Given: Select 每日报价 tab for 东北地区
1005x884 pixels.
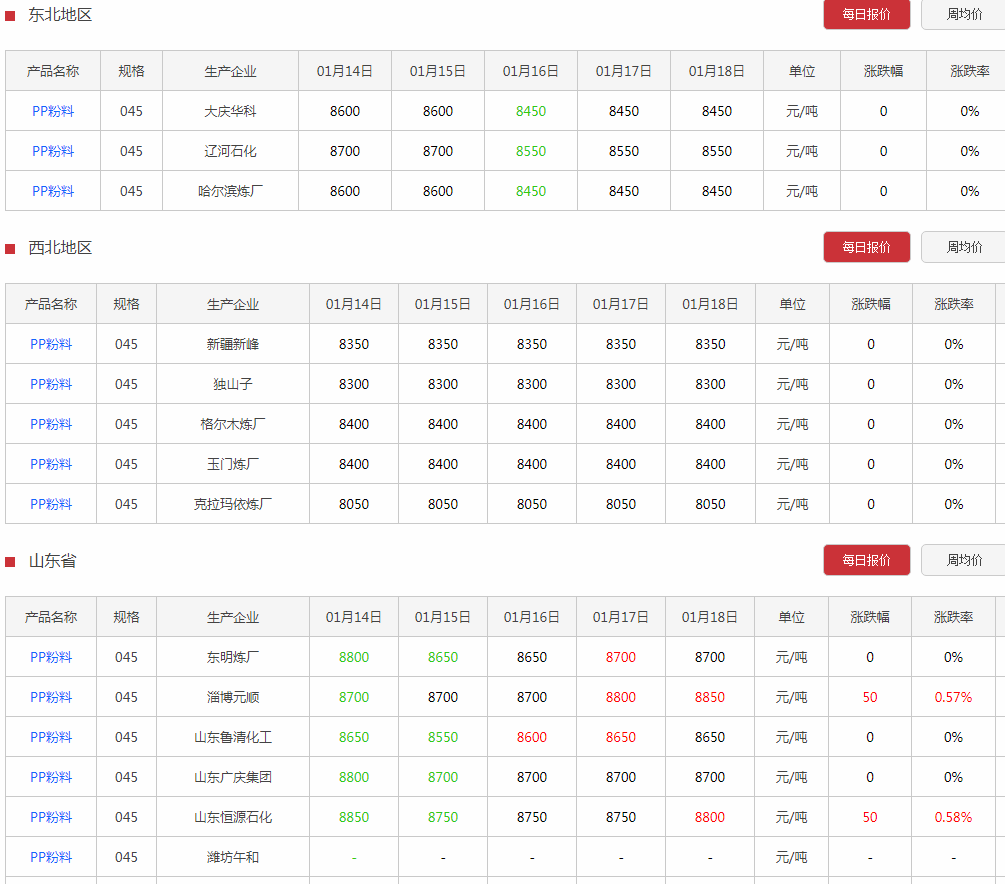Looking at the screenshot, I should tap(867, 14).
